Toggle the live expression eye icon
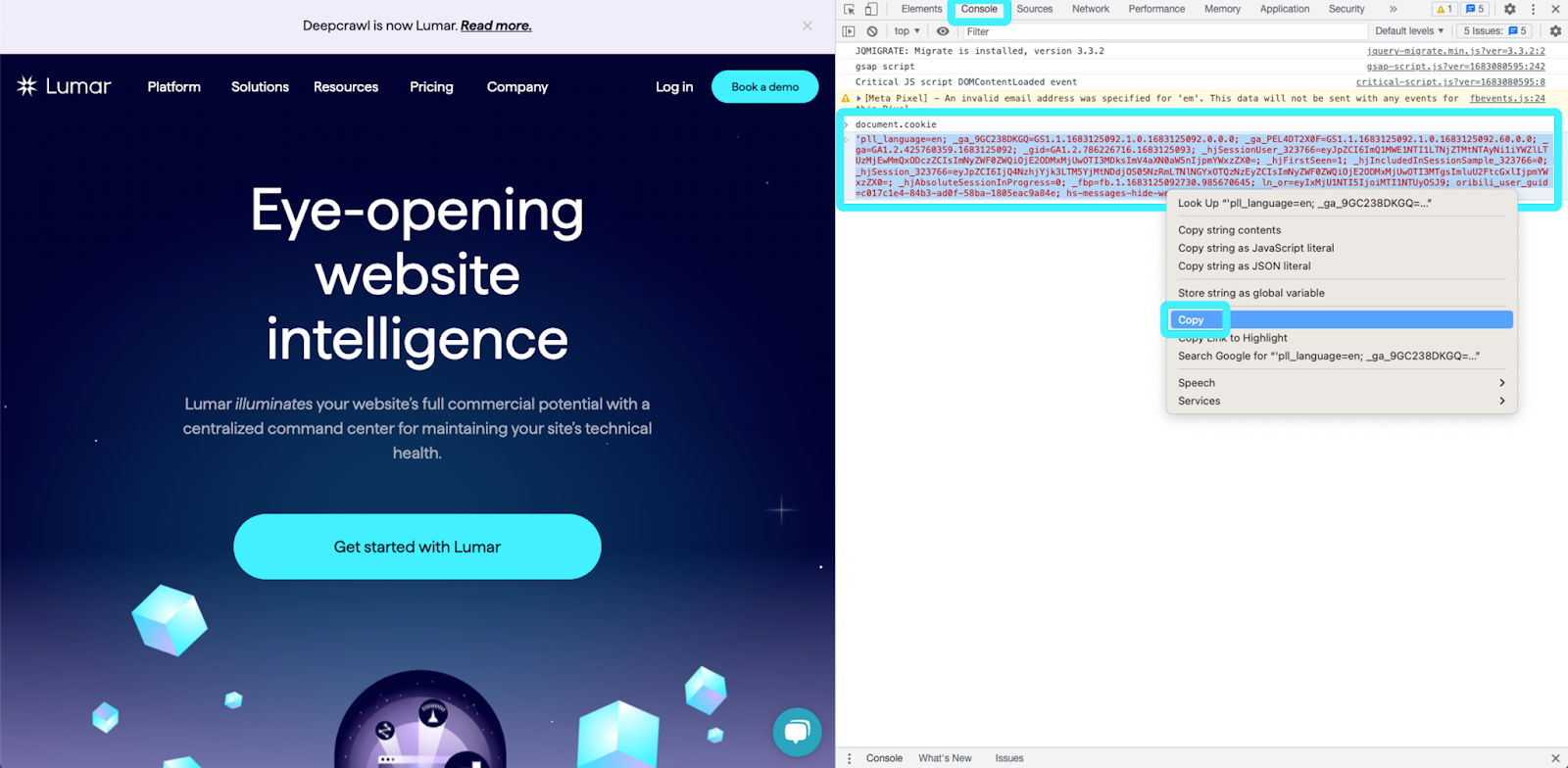 click(943, 31)
